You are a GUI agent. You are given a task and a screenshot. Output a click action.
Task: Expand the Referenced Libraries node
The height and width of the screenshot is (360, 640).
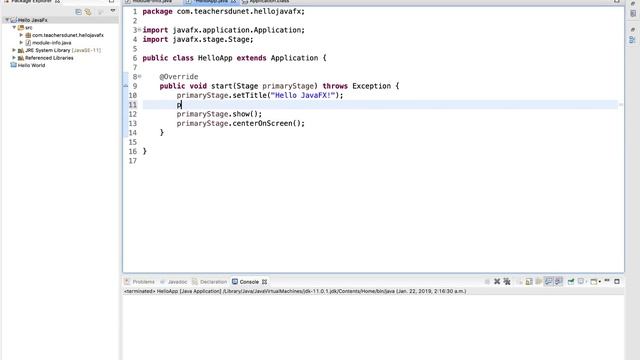[14, 58]
